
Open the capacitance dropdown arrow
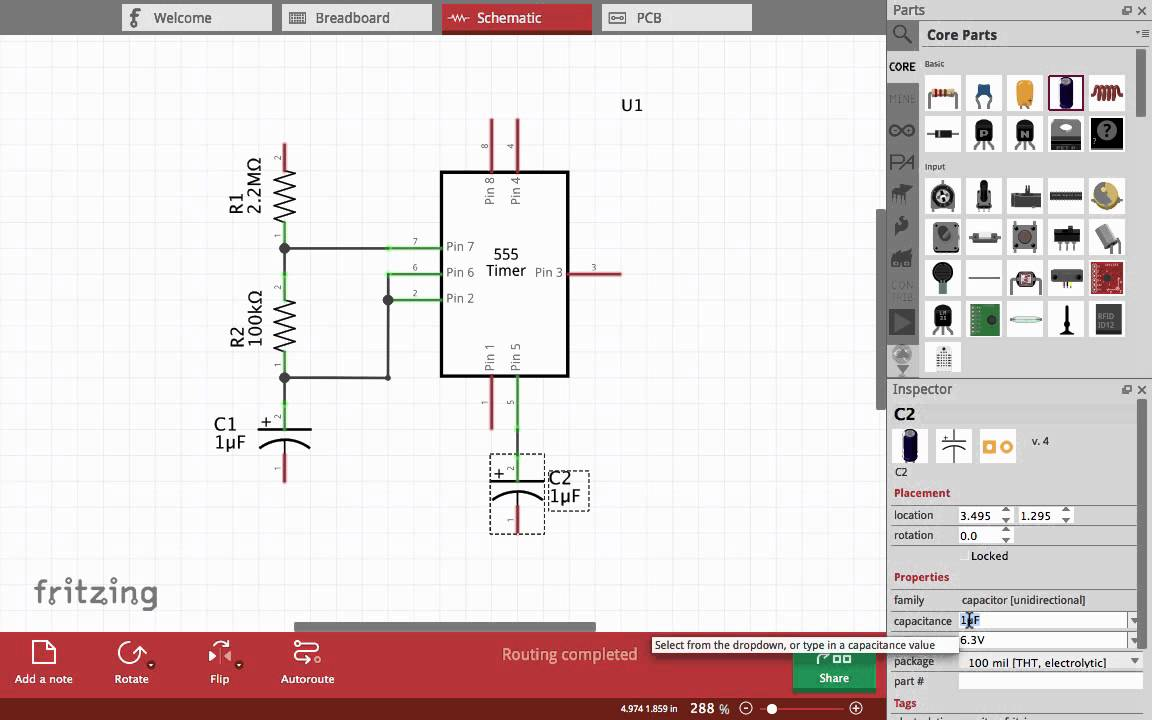1136,621
